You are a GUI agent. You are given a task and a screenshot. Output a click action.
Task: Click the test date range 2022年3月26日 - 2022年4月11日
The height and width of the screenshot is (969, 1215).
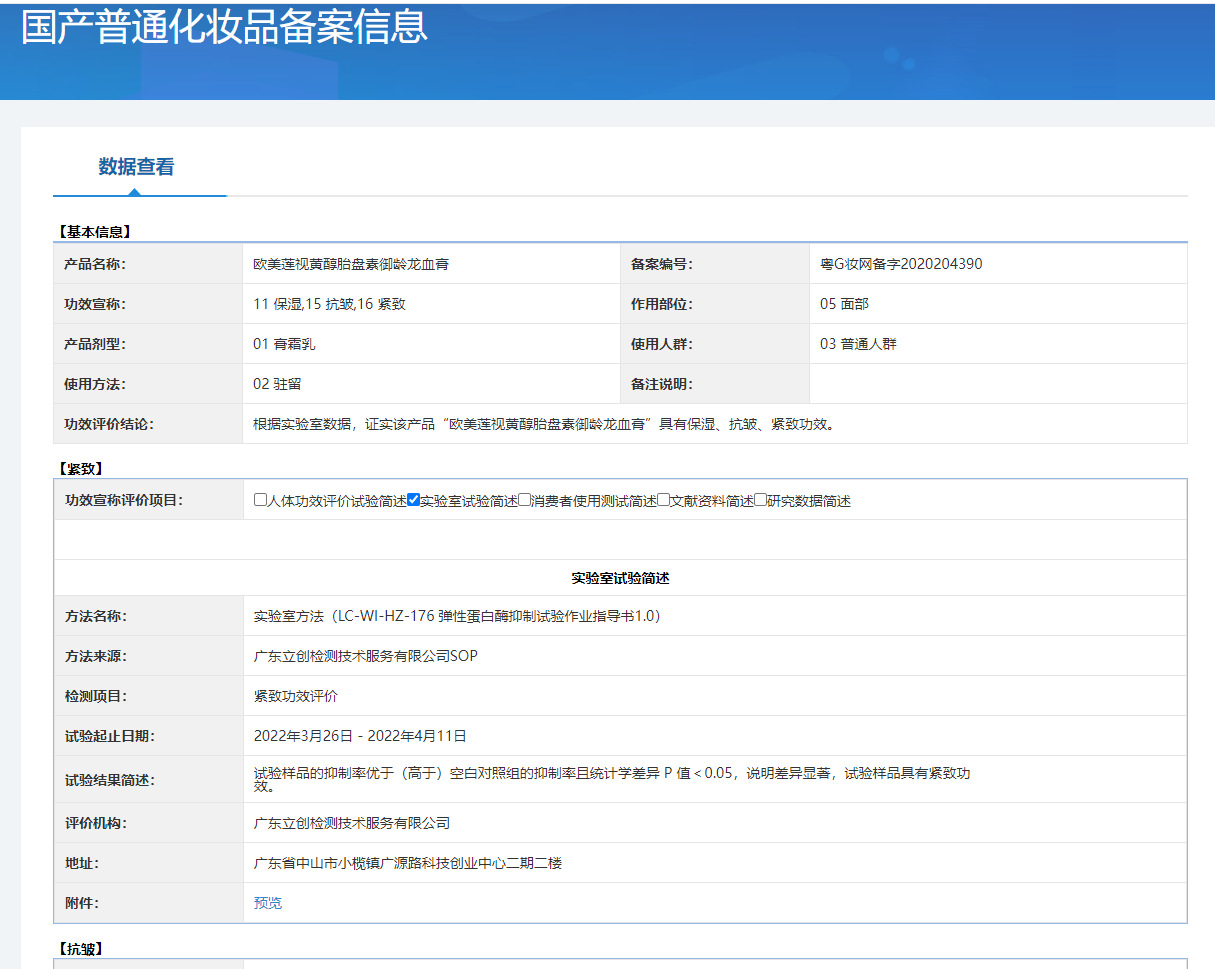[x=360, y=736]
